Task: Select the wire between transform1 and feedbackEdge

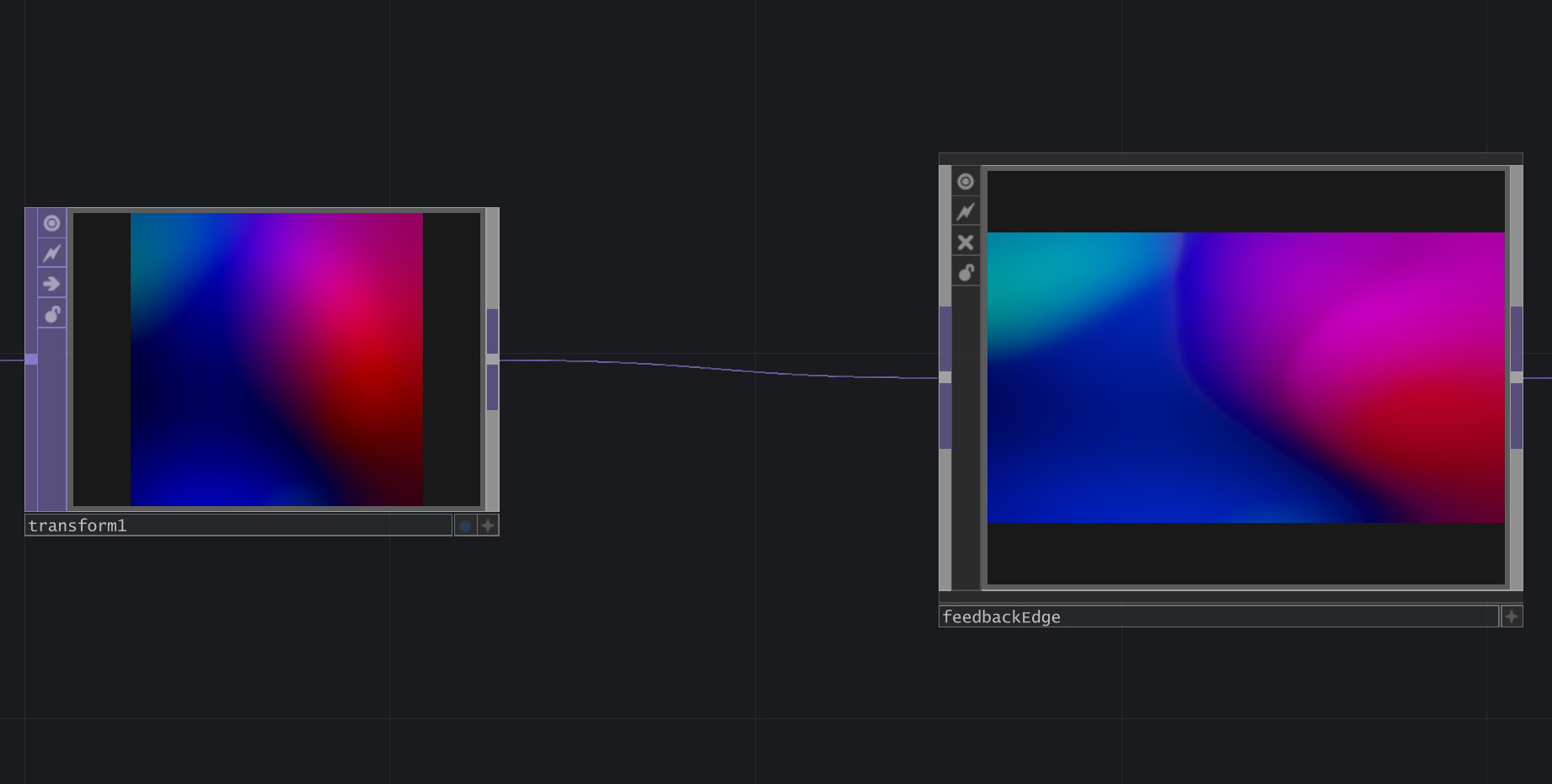Action: pyautogui.click(x=719, y=369)
